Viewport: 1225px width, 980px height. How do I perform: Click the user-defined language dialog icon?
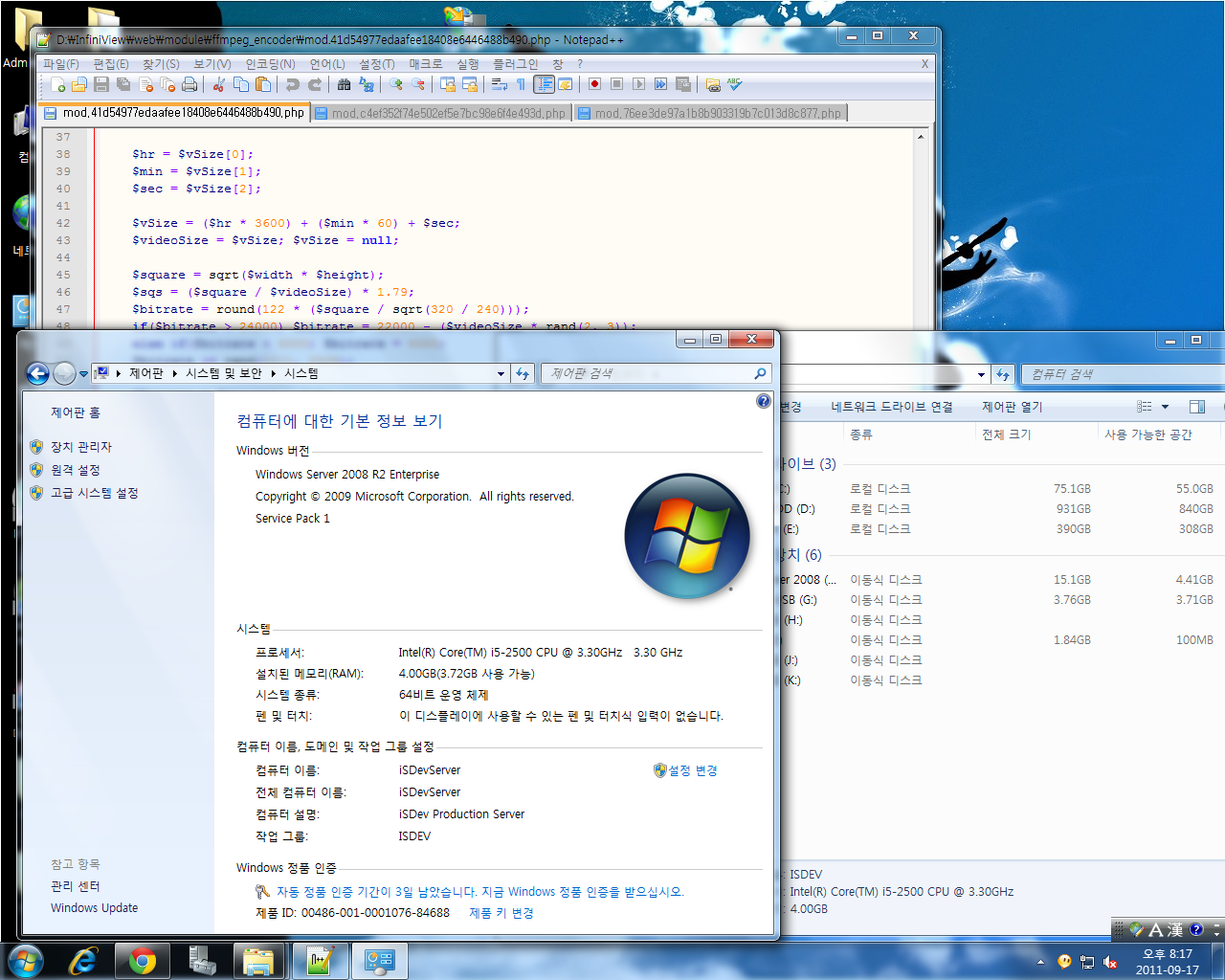pyautogui.click(x=566, y=84)
